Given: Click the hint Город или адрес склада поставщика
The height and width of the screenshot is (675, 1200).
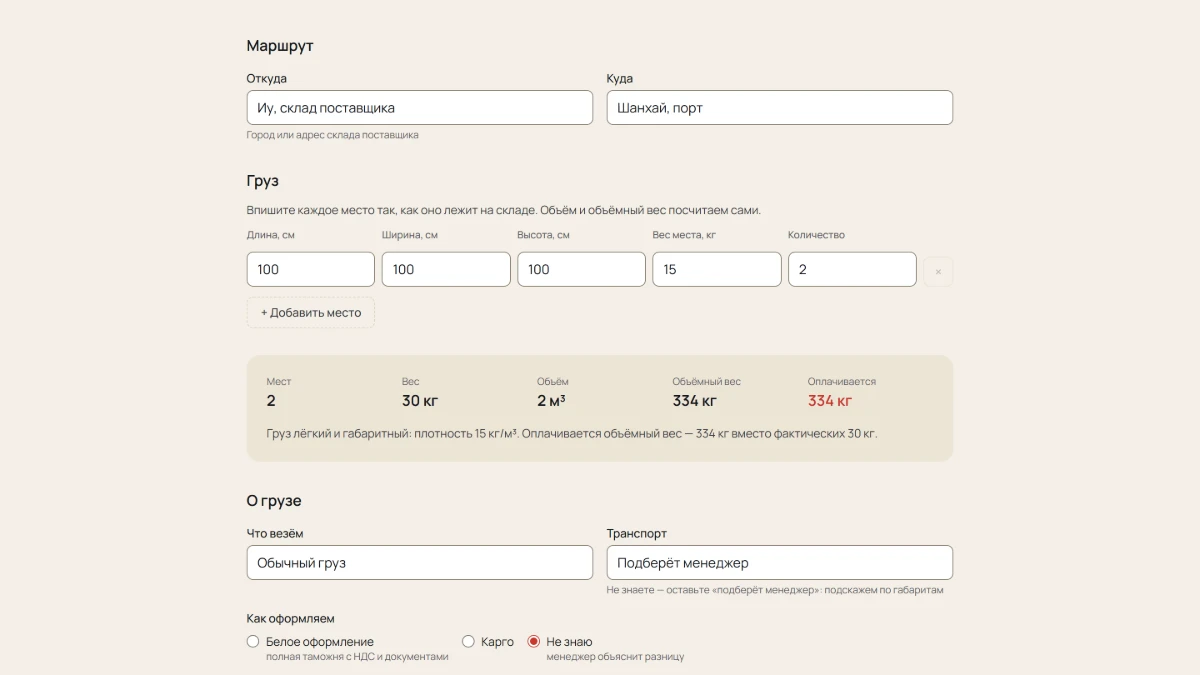Looking at the screenshot, I should 333,135.
